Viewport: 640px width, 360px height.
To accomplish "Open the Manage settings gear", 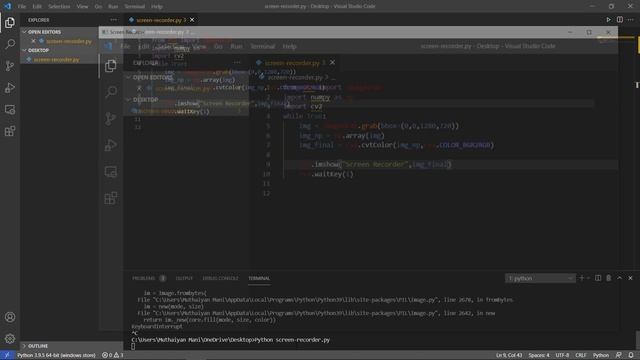I will tap(10, 338).
